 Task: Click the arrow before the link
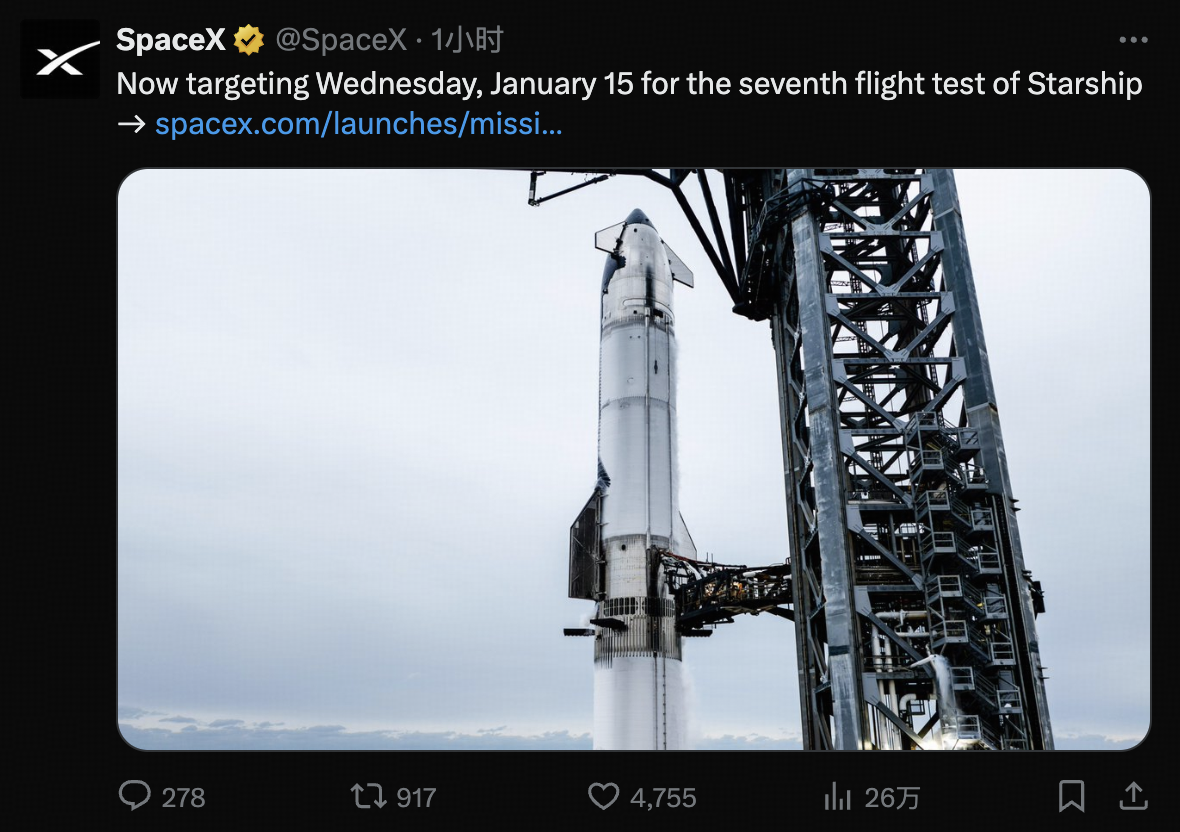[x=130, y=124]
